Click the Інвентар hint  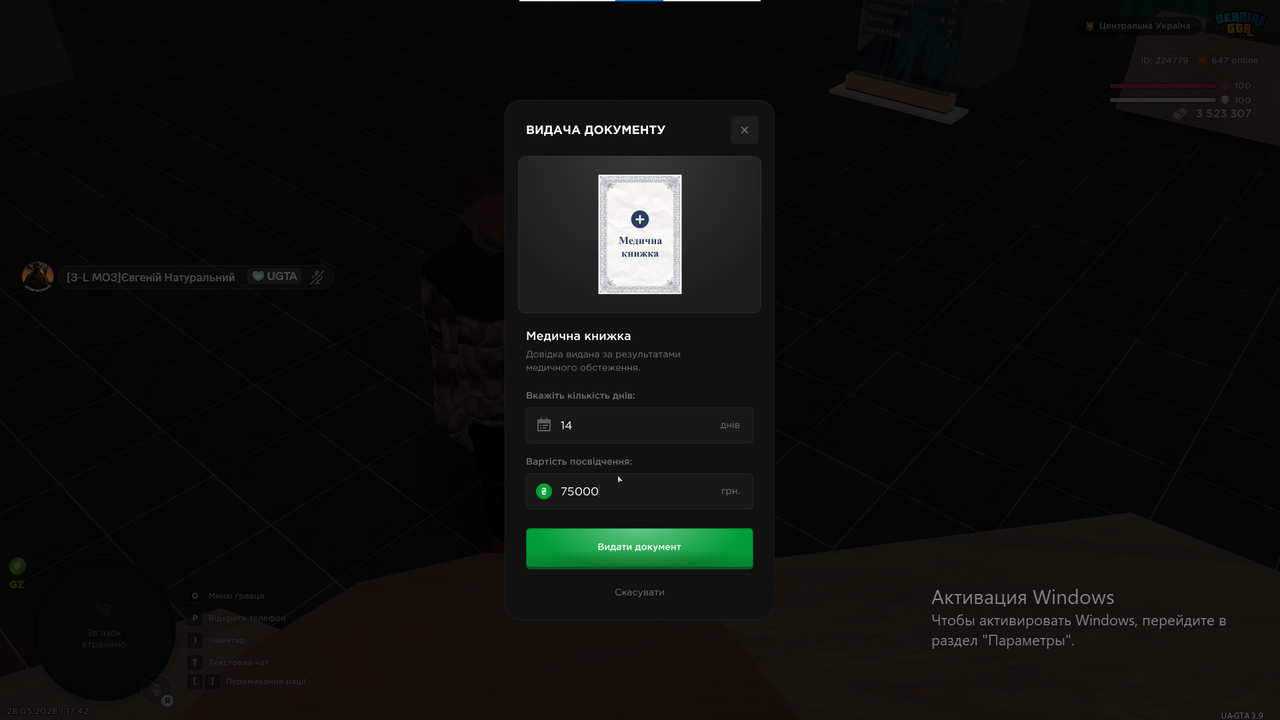[x=217, y=640]
